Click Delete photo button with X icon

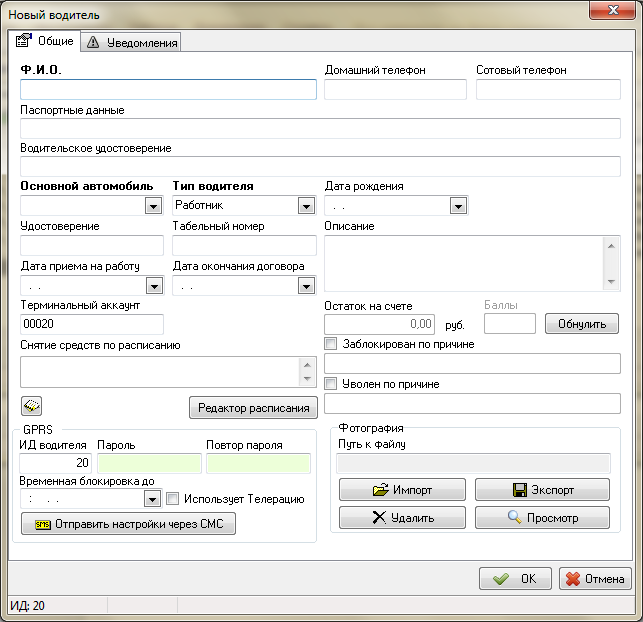coord(402,517)
